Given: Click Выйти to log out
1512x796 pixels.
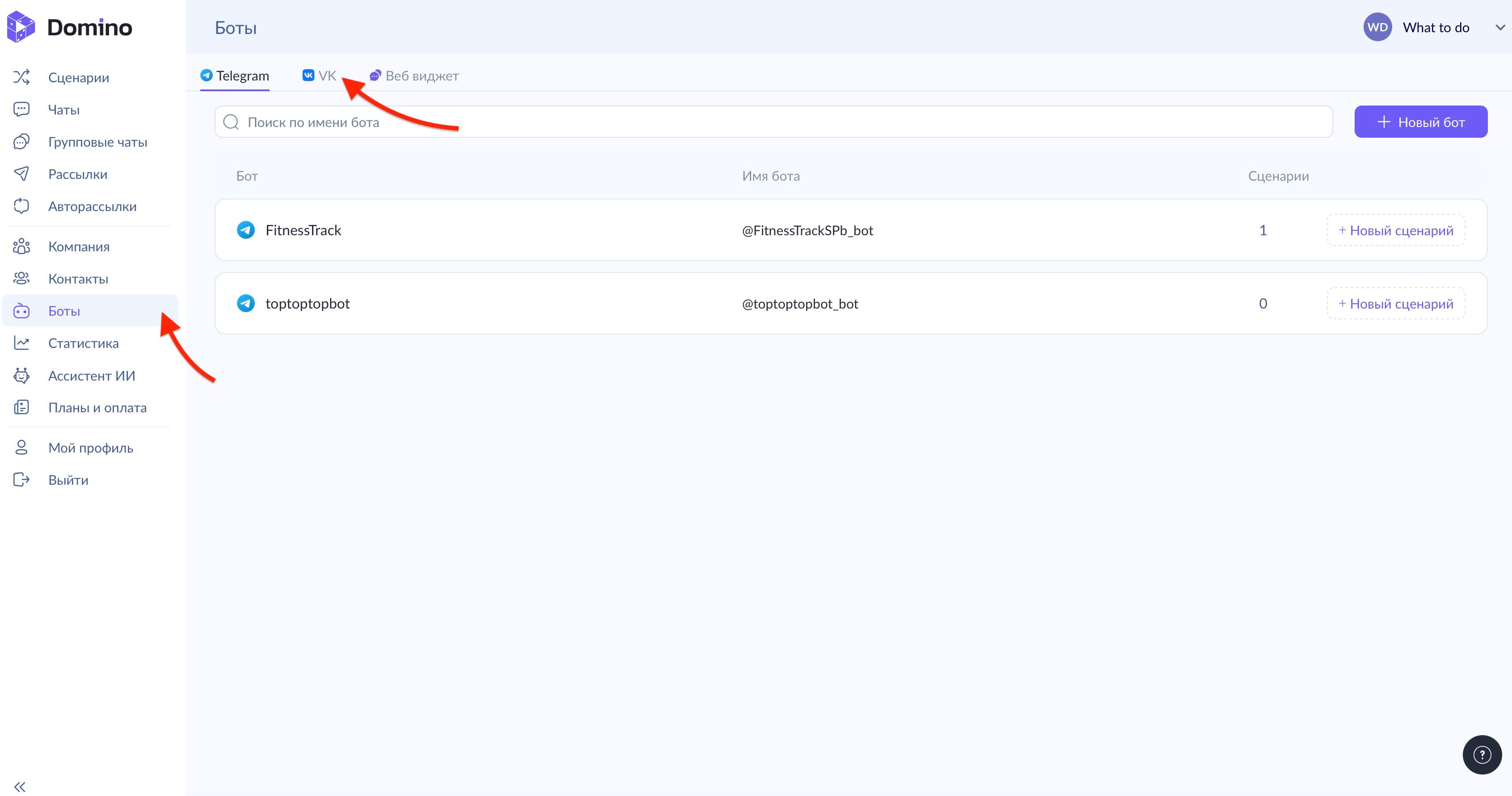Looking at the screenshot, I should coord(68,480).
